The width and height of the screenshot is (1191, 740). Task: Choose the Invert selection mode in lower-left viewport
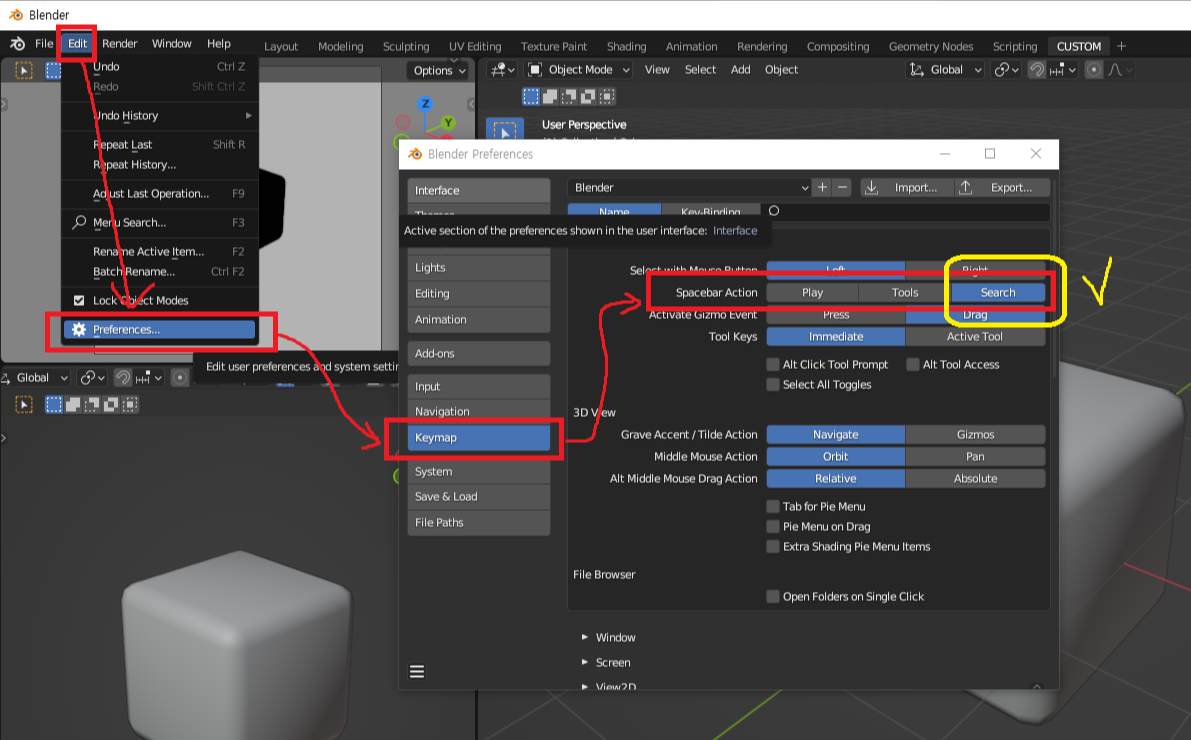[x=111, y=404]
